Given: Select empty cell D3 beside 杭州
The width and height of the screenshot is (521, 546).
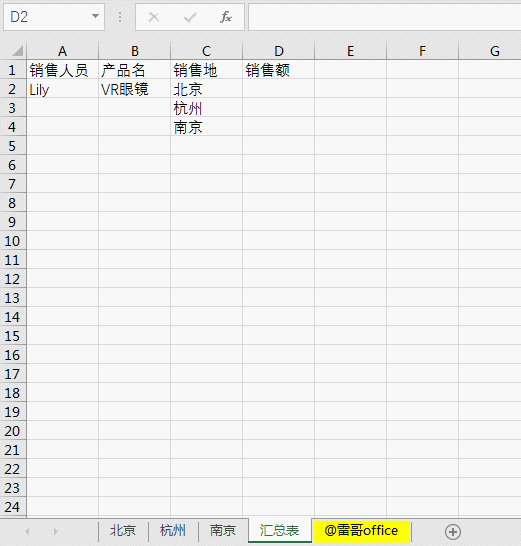Looking at the screenshot, I should coord(279,108).
